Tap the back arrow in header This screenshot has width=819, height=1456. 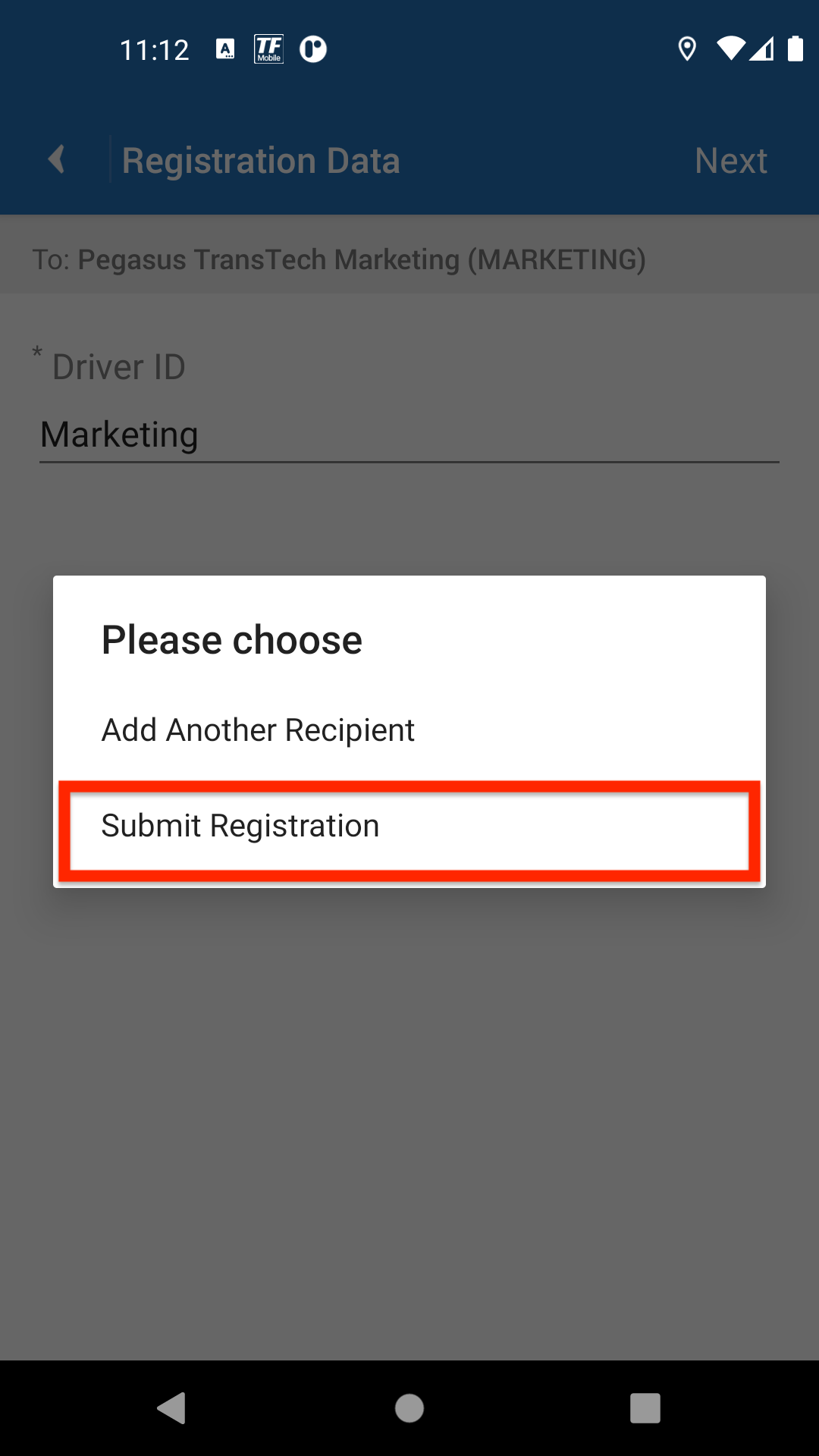pos(56,160)
